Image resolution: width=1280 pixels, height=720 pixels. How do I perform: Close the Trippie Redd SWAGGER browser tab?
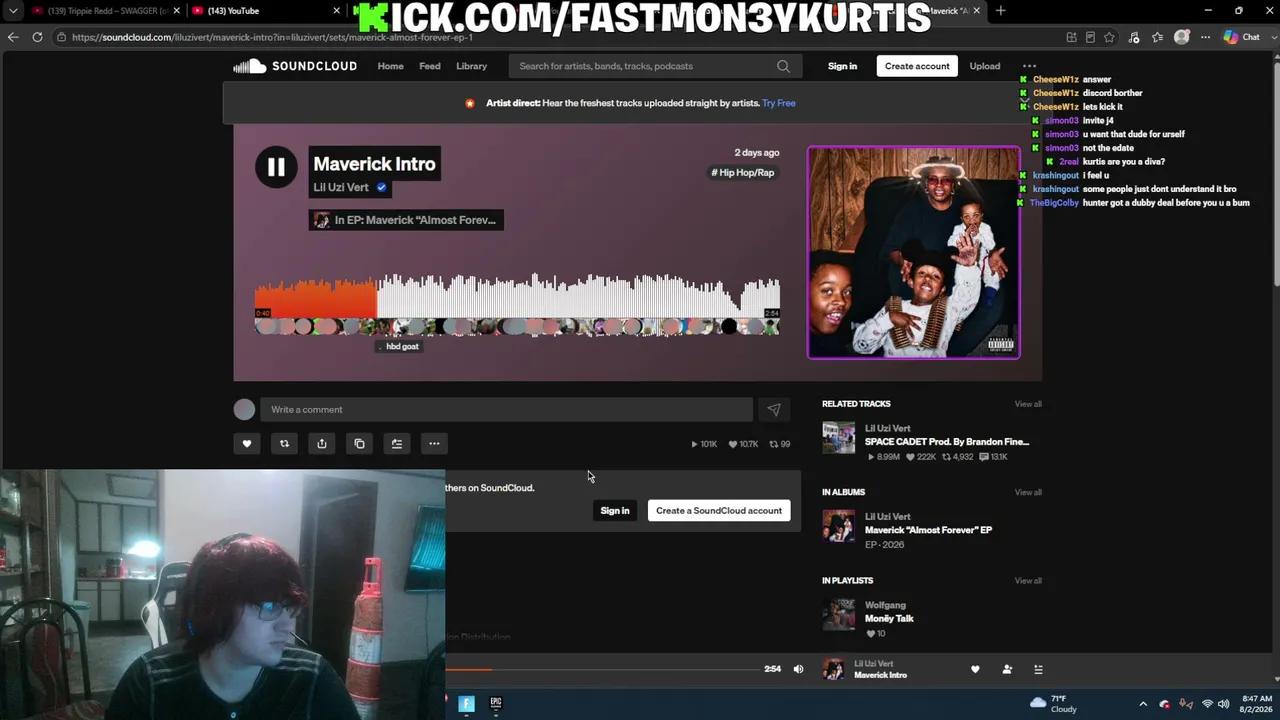click(x=176, y=11)
